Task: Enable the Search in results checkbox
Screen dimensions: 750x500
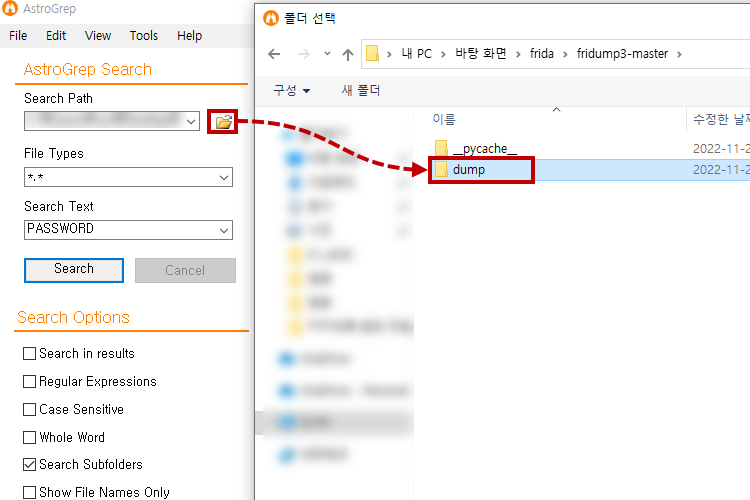Action: (29, 354)
